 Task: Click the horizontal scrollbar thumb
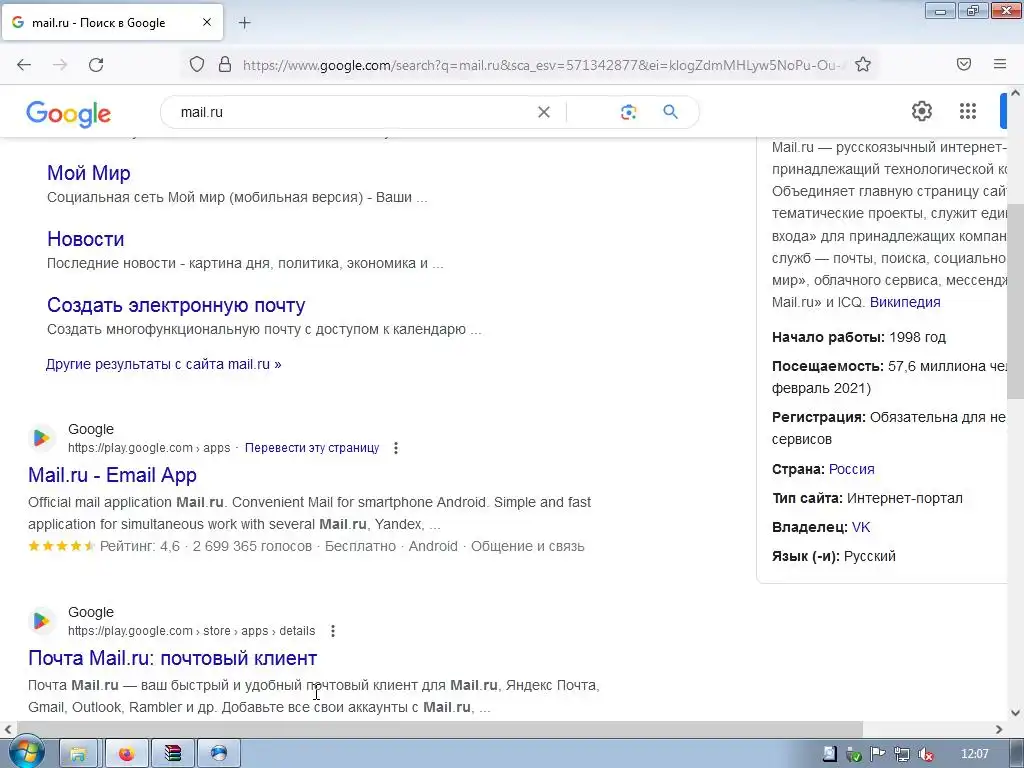click(440, 729)
